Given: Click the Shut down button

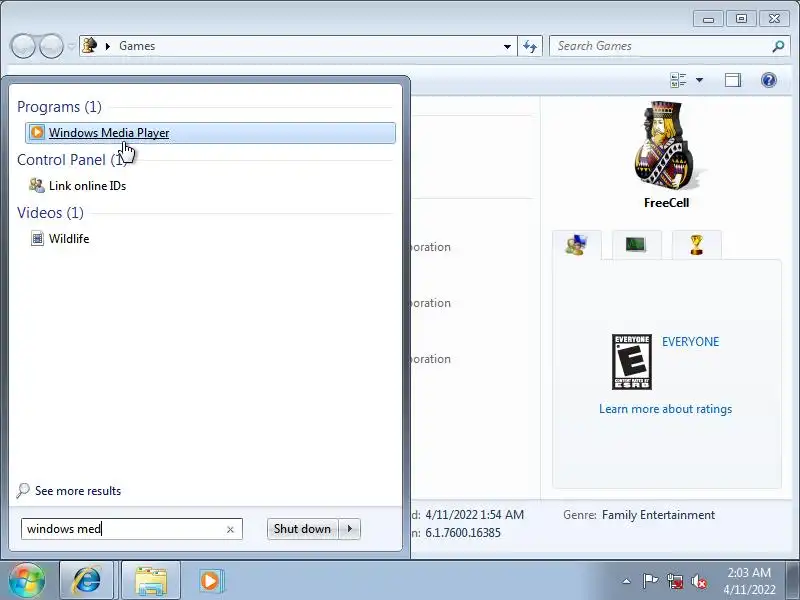Looking at the screenshot, I should (x=302, y=529).
